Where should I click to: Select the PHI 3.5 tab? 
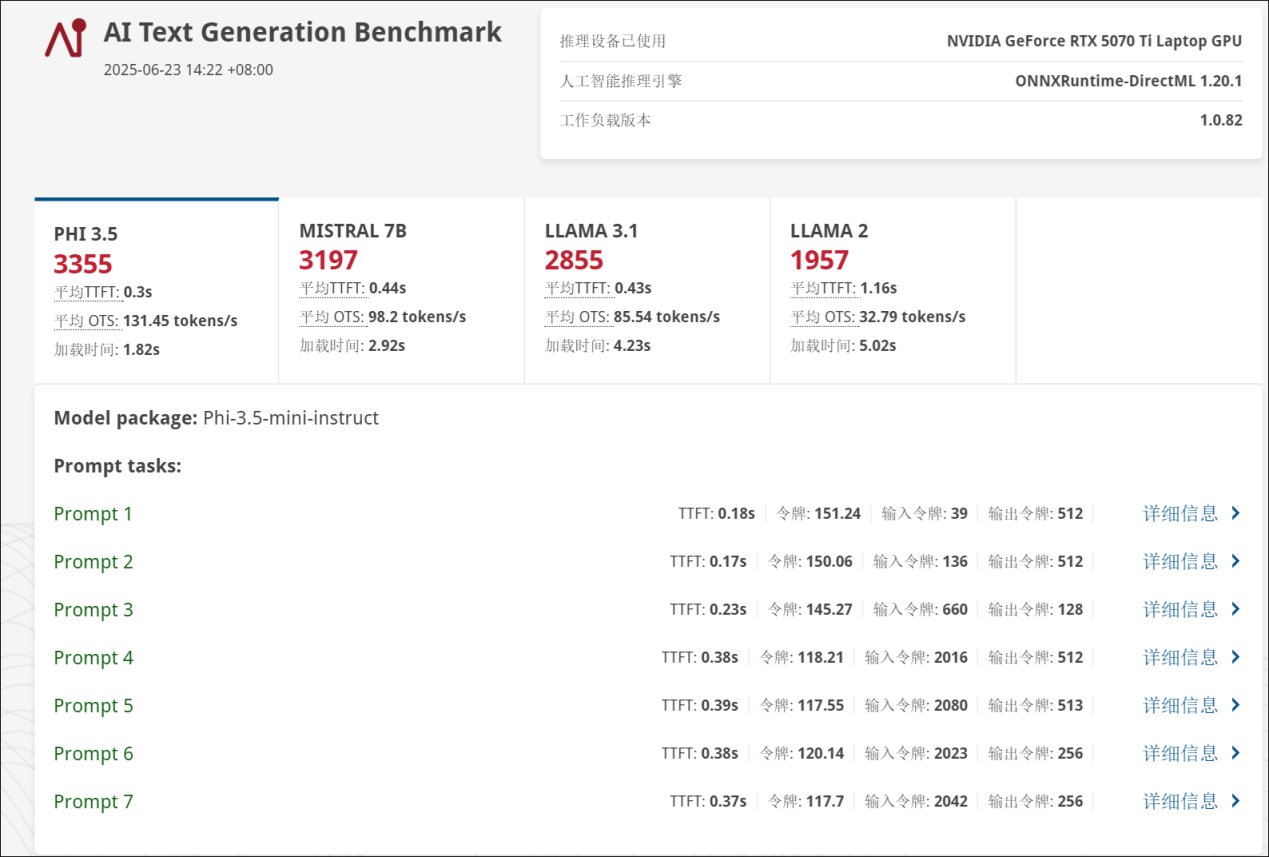pos(156,290)
